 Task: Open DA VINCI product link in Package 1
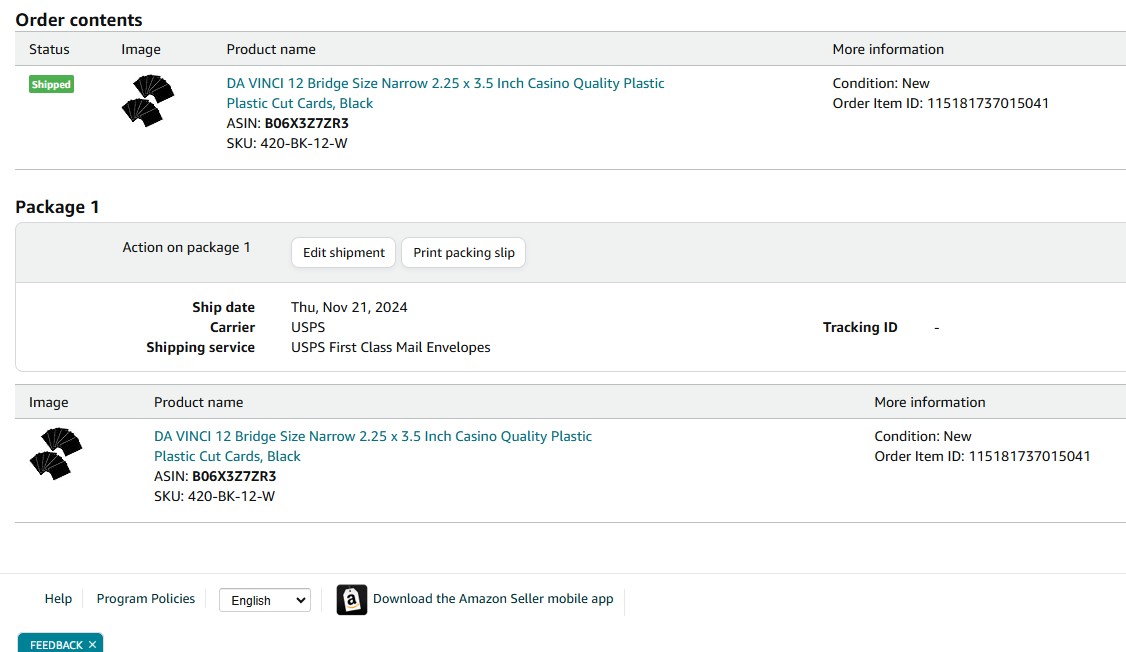coord(372,437)
